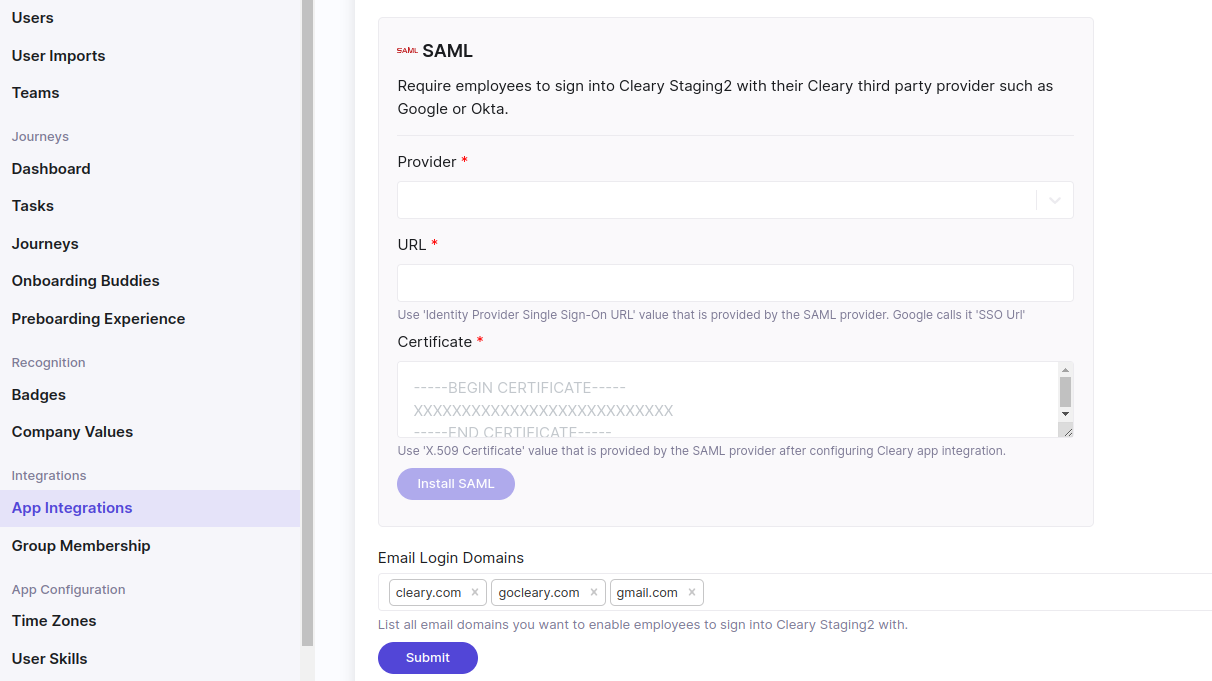Remove the cleary.com domain tag
Viewport: 1212px width, 681px height.
(x=475, y=593)
